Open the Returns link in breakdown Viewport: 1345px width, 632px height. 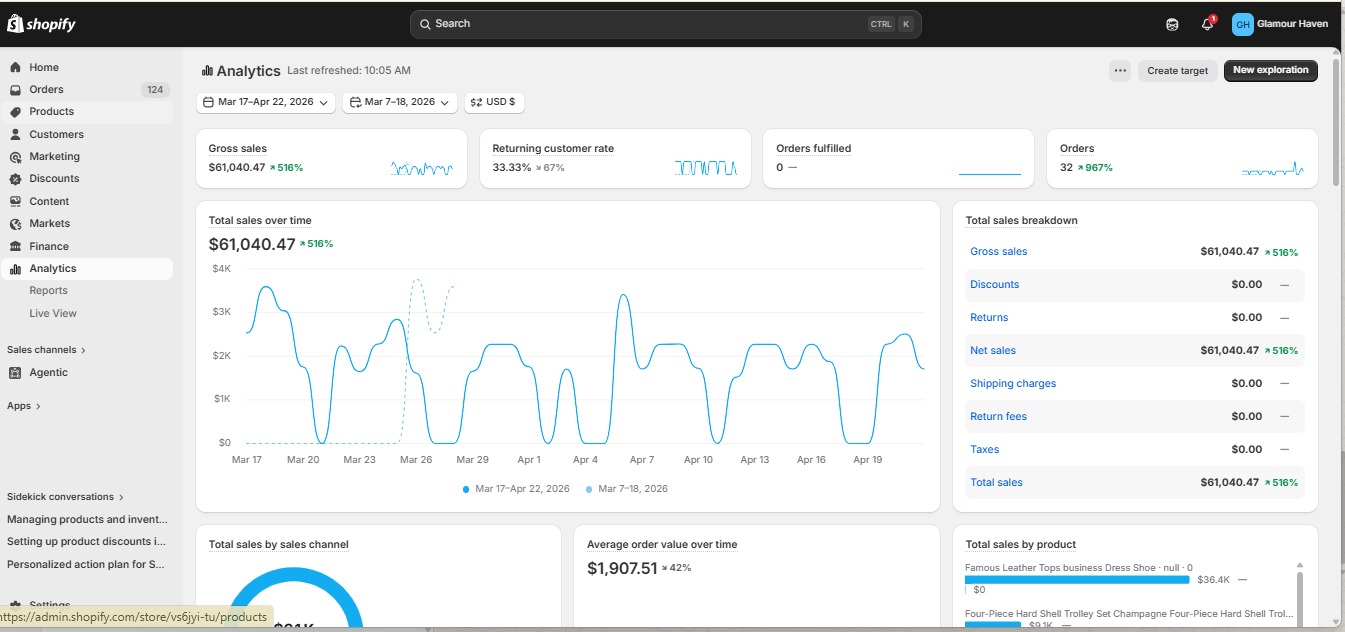click(x=989, y=318)
